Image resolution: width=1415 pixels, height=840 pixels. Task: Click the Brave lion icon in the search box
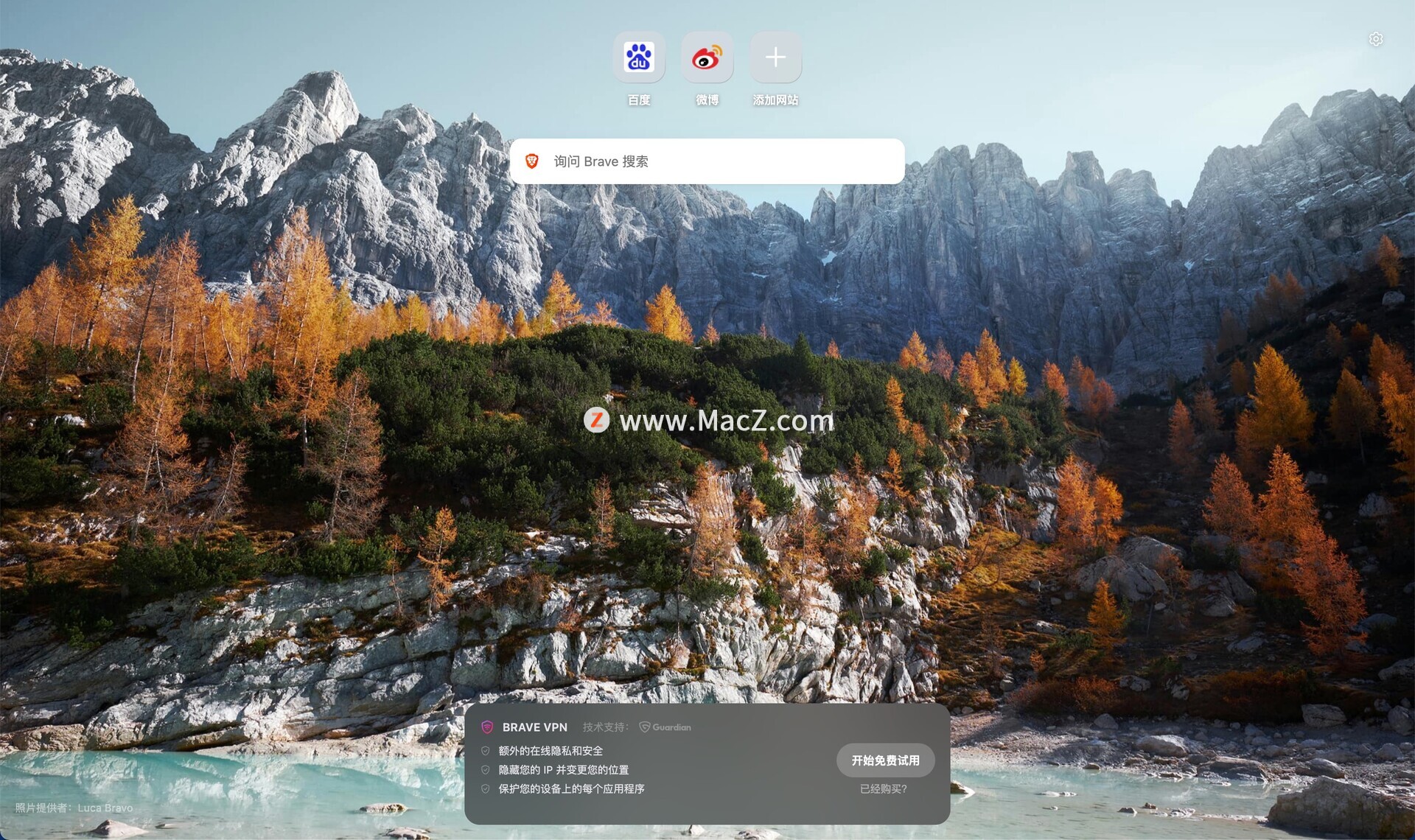[532, 161]
